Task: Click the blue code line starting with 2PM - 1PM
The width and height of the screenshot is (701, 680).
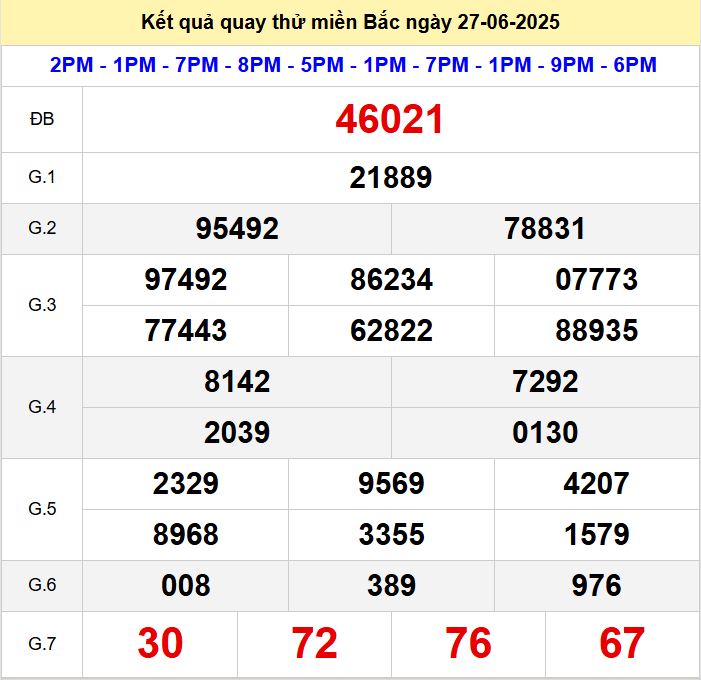Action: pyautogui.click(x=353, y=65)
